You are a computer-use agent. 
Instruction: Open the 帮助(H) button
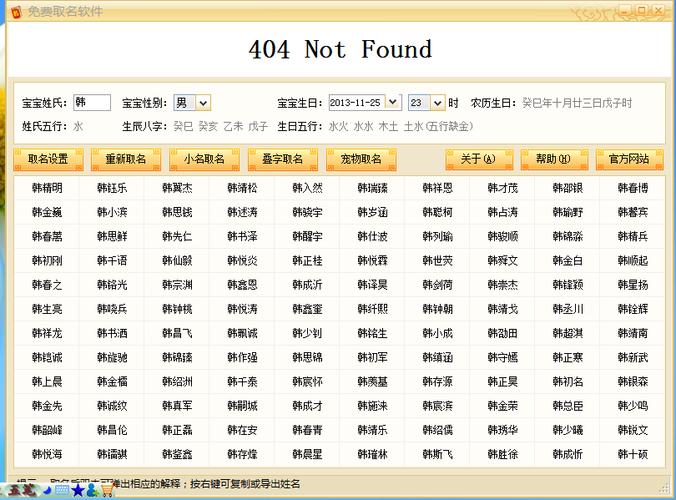tap(554, 159)
